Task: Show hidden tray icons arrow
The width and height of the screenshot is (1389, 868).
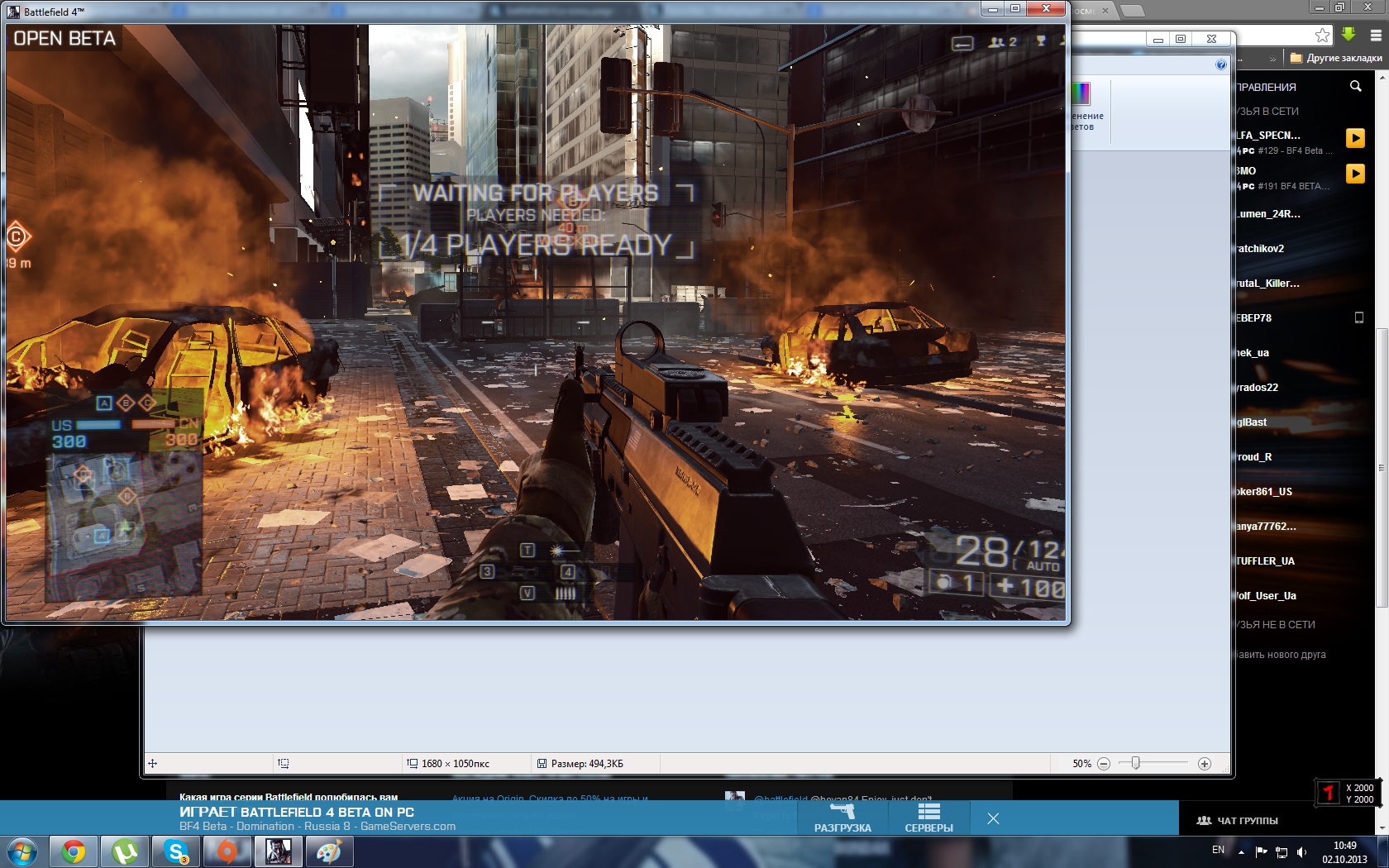Action: (1241, 851)
